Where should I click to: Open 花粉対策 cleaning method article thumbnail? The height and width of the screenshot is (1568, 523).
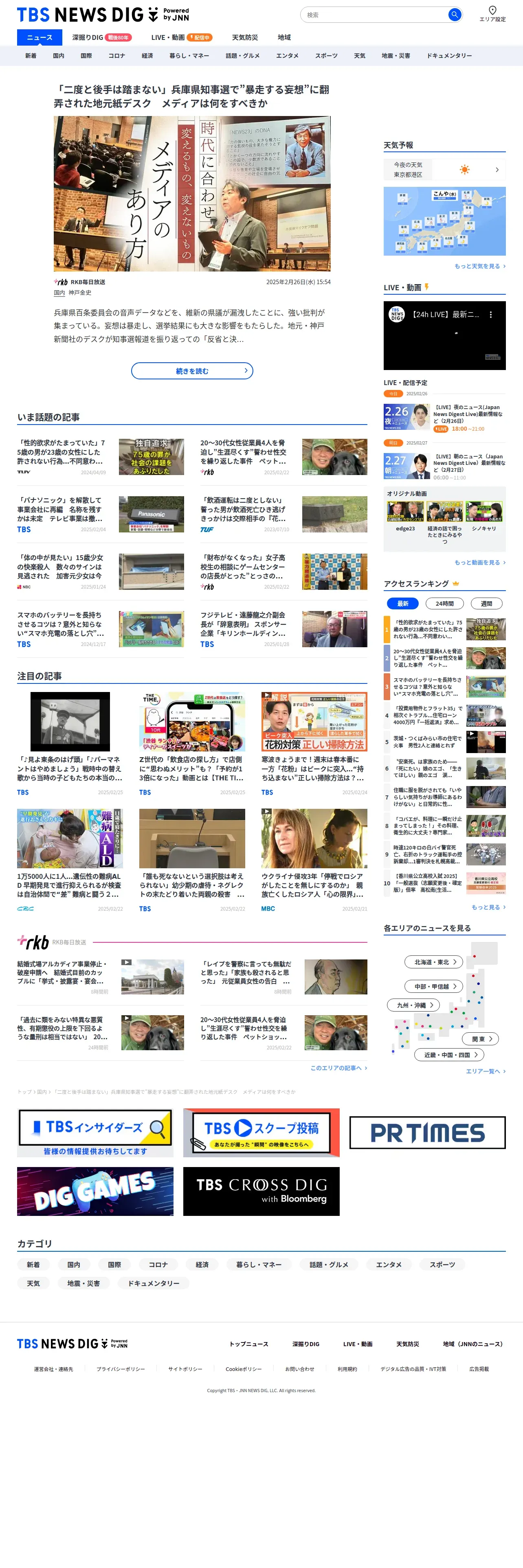(314, 721)
